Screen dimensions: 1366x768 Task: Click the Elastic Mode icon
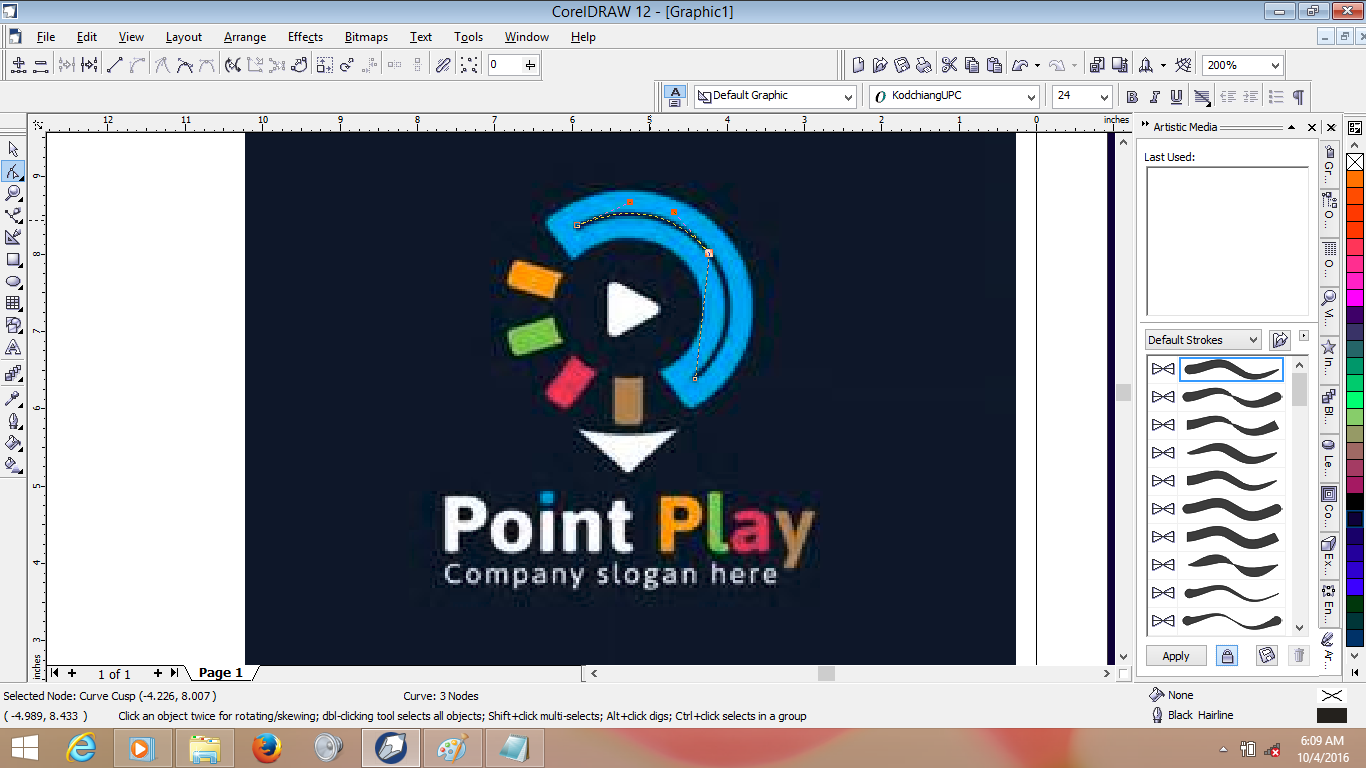point(444,65)
